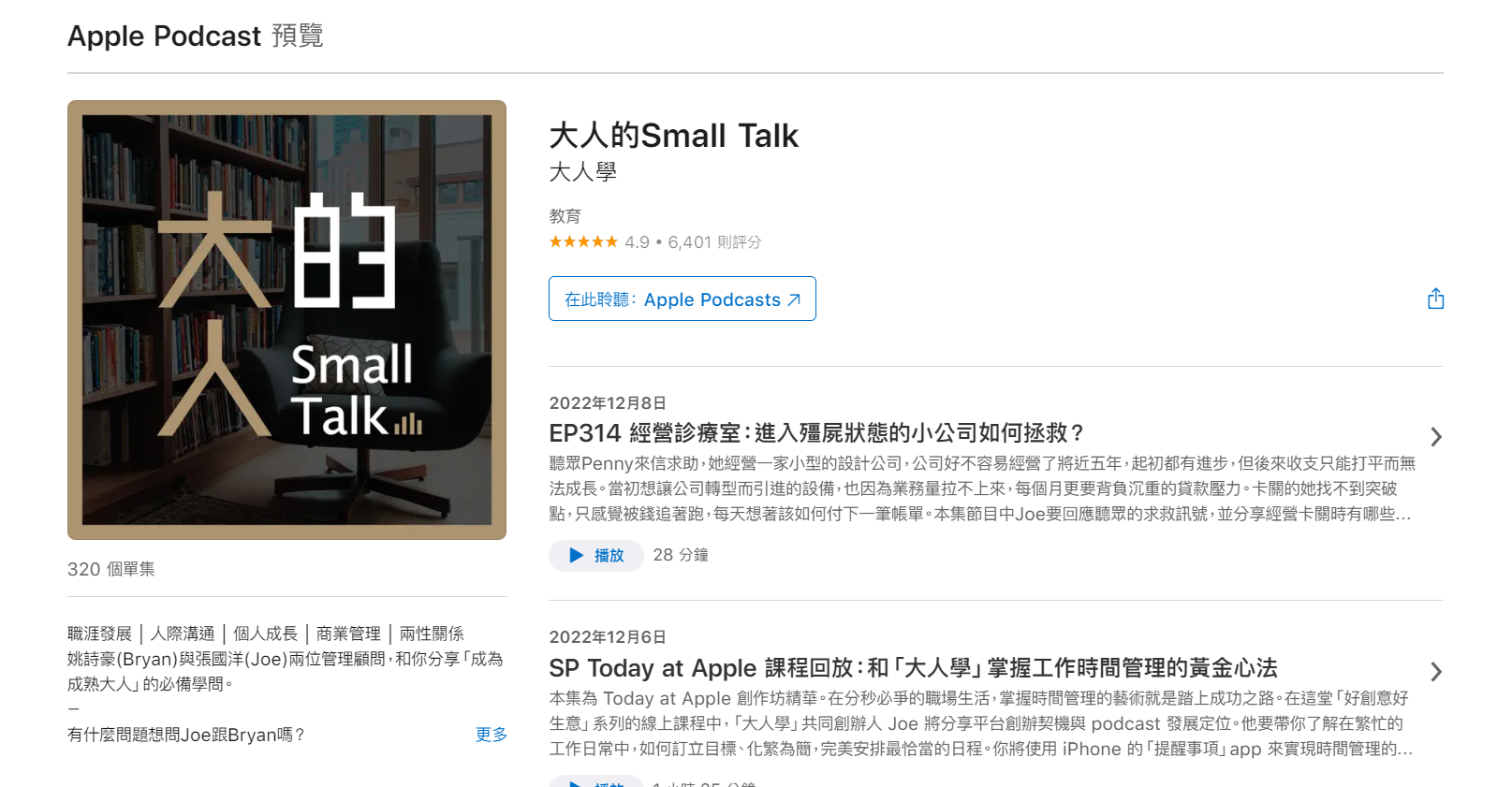Click the Apple Podcast 預覽 header
Image resolution: width=1512 pixels, height=787 pixels.
(196, 36)
